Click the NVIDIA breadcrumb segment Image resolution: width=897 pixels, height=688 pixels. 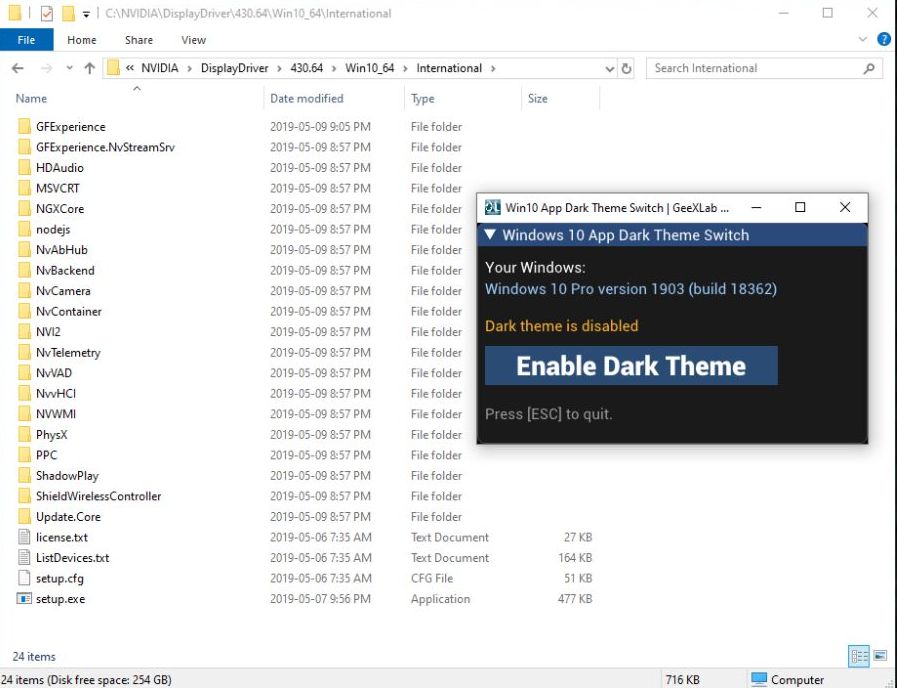tap(160, 68)
